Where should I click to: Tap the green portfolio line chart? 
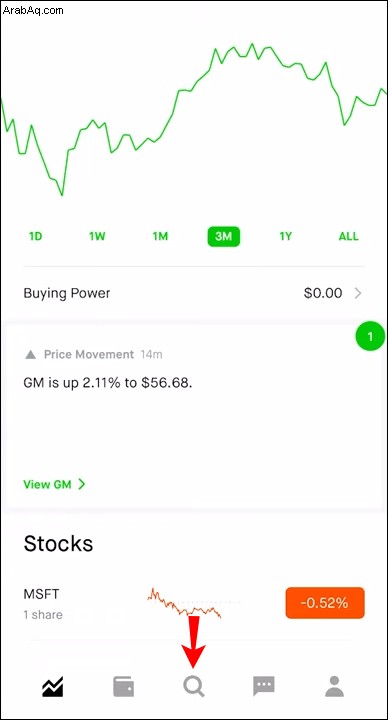pyautogui.click(x=194, y=119)
